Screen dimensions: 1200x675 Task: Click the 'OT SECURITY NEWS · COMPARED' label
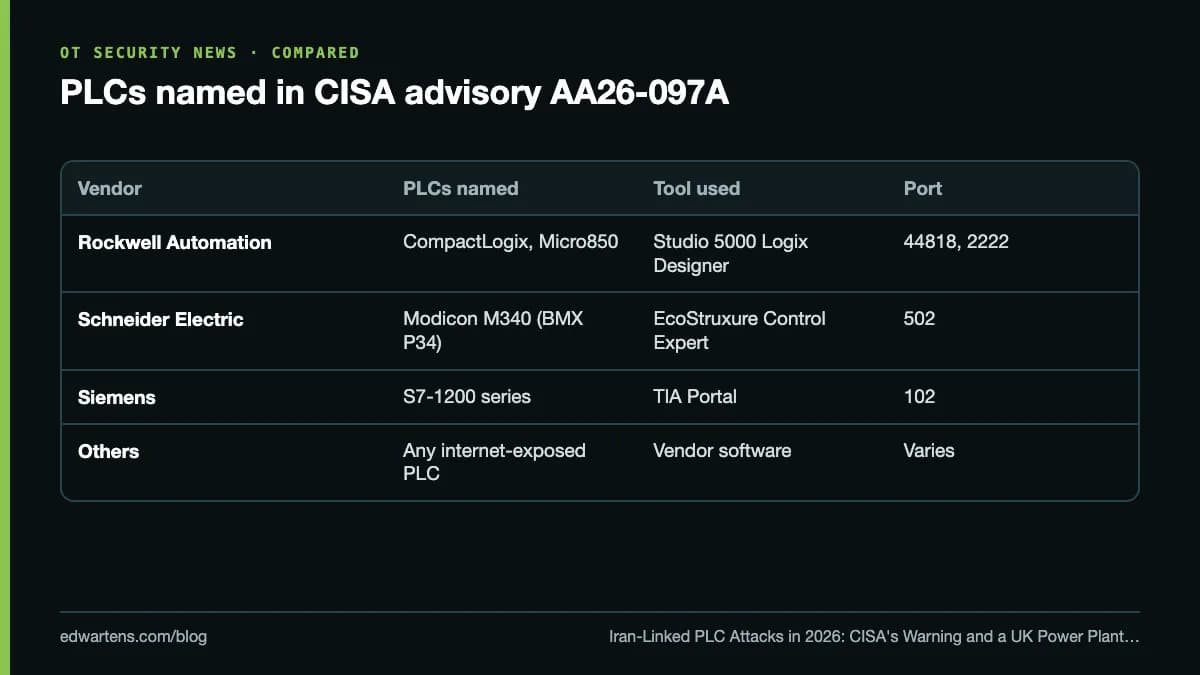pyautogui.click(x=209, y=52)
